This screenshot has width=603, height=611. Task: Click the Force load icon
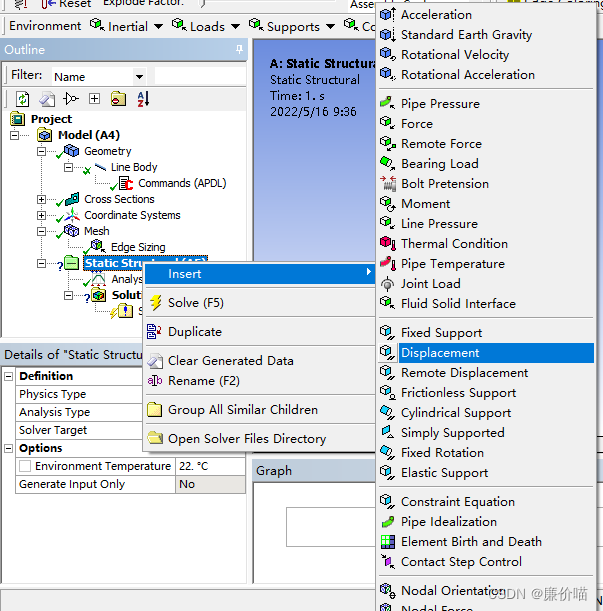[387, 124]
